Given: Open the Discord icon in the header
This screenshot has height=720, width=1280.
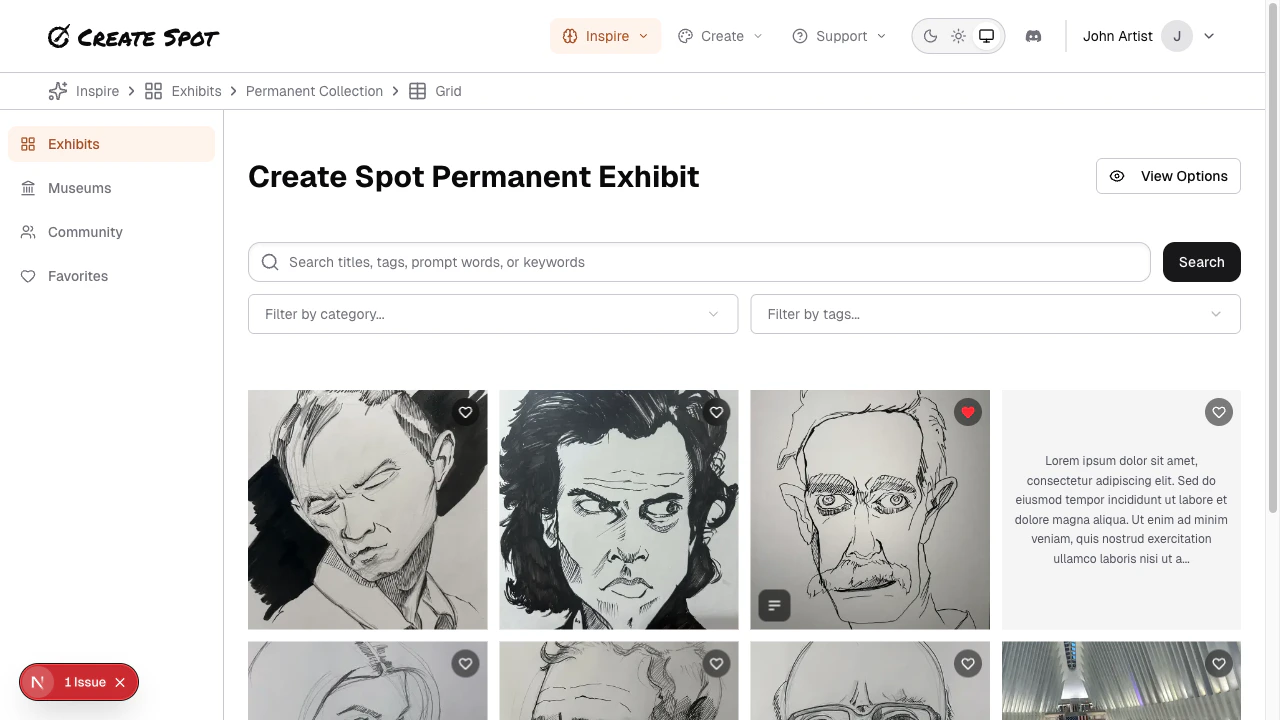Looking at the screenshot, I should 1033,36.
